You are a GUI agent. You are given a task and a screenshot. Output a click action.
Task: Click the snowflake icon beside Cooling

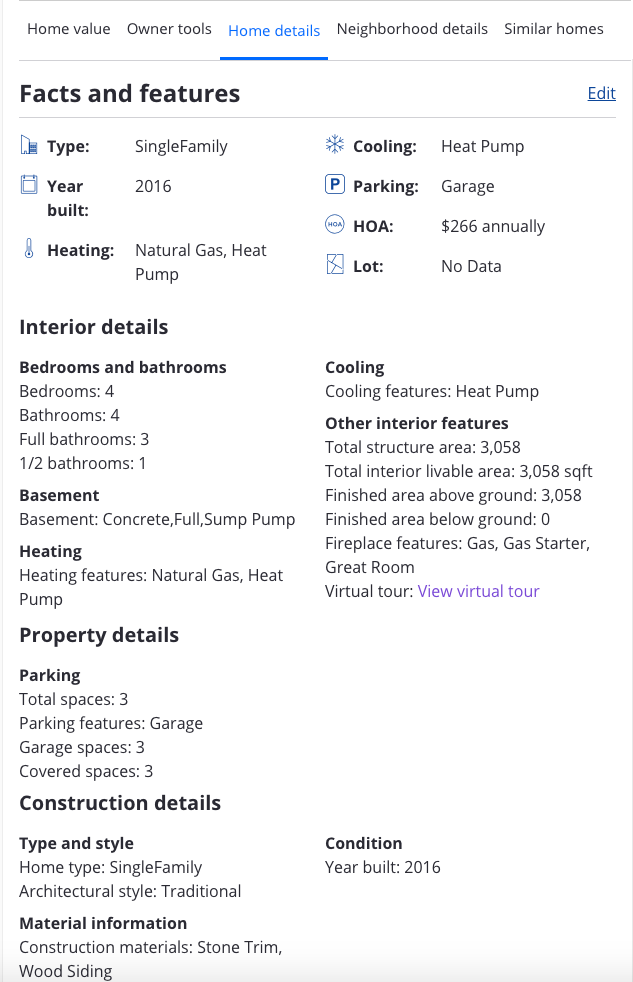pyautogui.click(x=335, y=146)
